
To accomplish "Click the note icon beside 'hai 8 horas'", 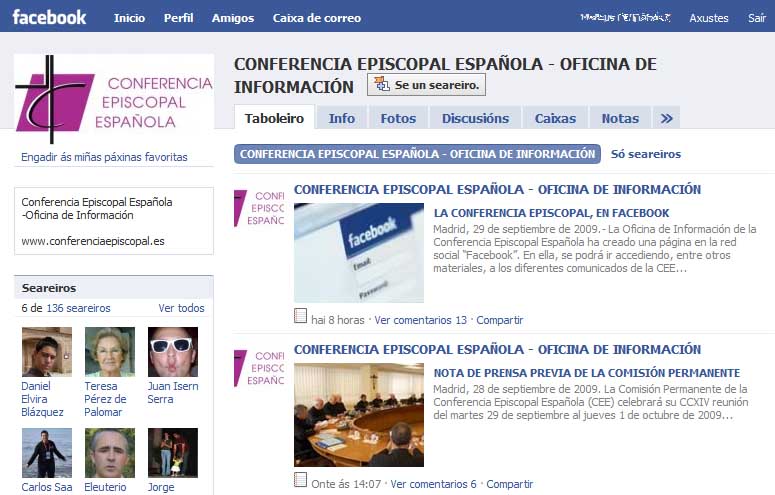I will (x=300, y=316).
